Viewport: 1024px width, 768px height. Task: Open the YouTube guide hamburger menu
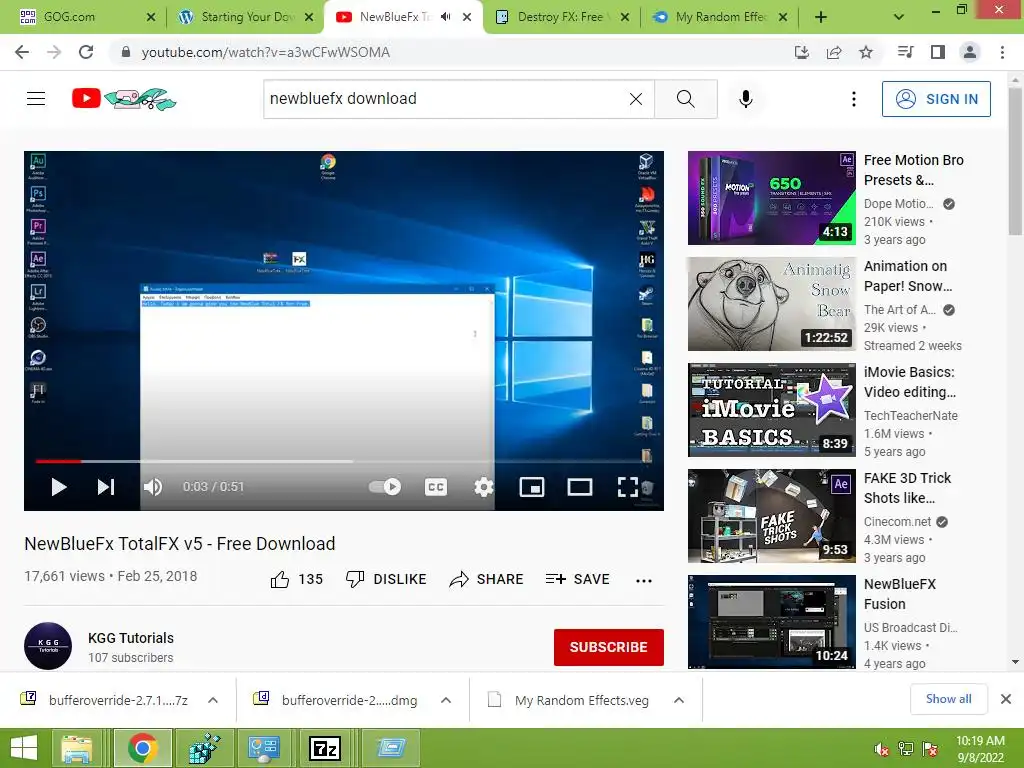[x=36, y=99]
